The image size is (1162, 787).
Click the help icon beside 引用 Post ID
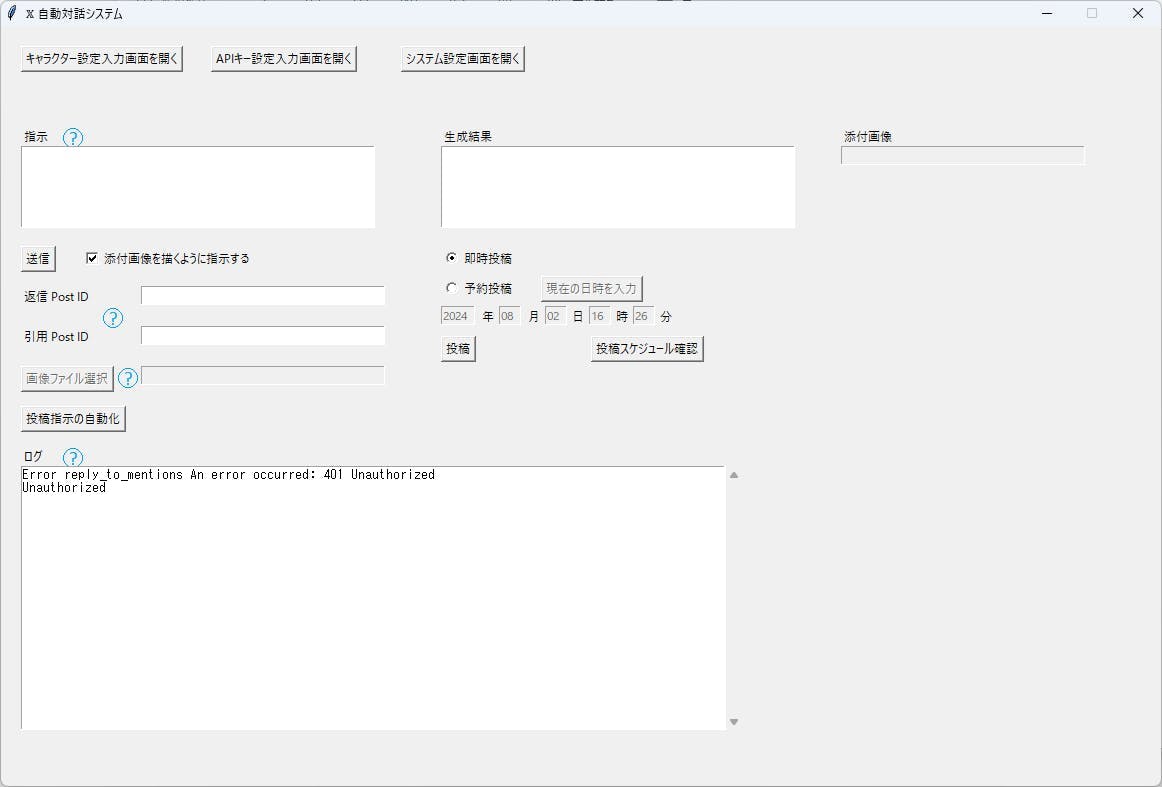113,318
